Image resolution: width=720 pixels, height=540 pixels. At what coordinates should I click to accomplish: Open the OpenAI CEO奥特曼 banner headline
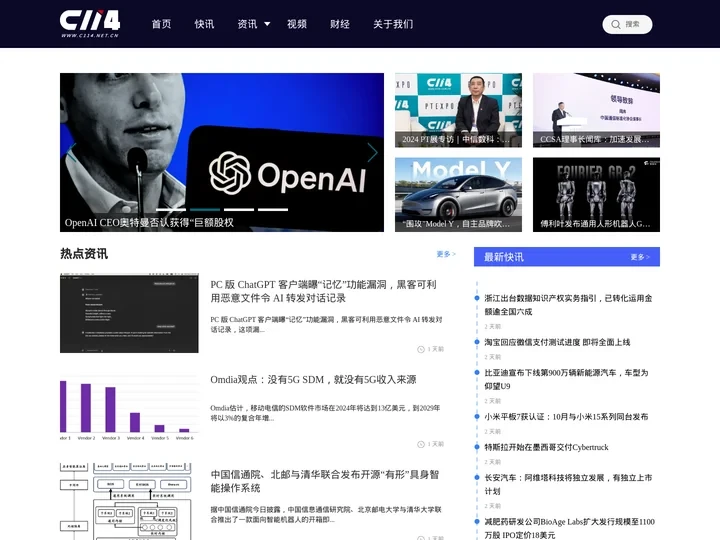(149, 223)
